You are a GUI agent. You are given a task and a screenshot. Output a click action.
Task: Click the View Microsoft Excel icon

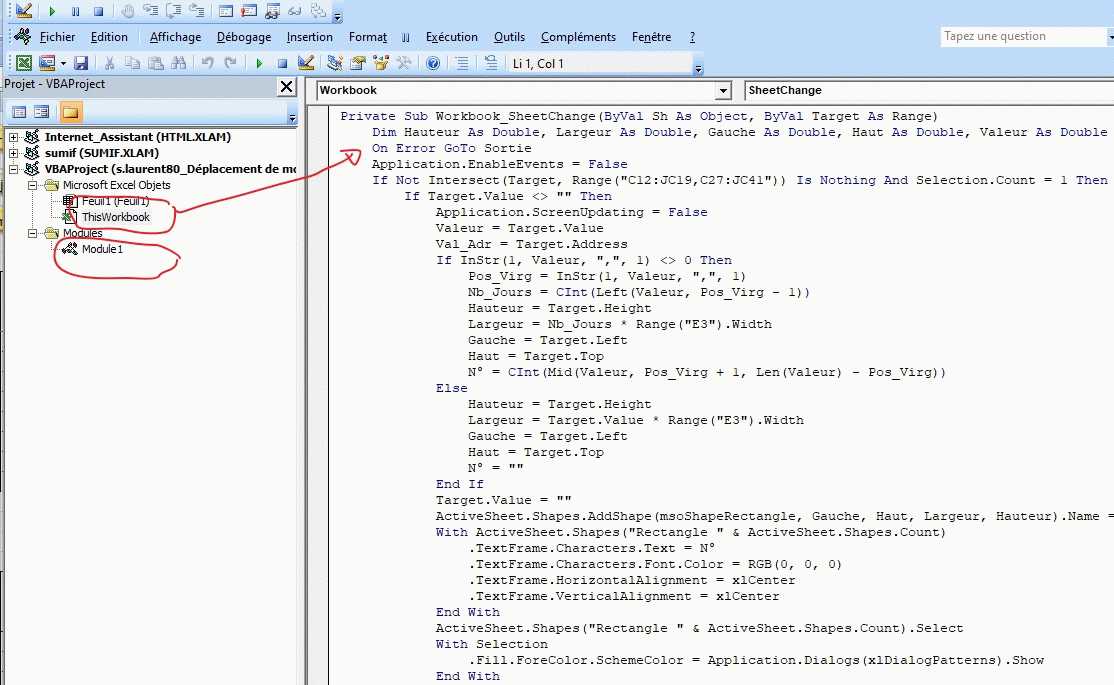click(22, 63)
